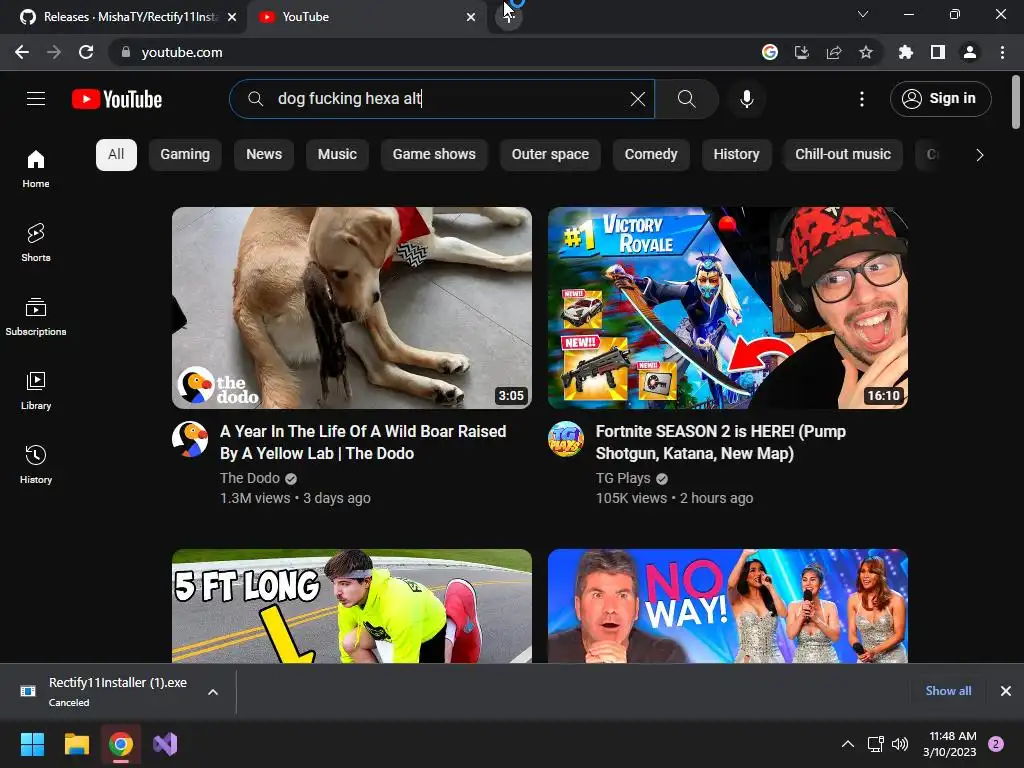Open Library in sidebar
This screenshot has height=768, width=1024.
pyautogui.click(x=36, y=390)
